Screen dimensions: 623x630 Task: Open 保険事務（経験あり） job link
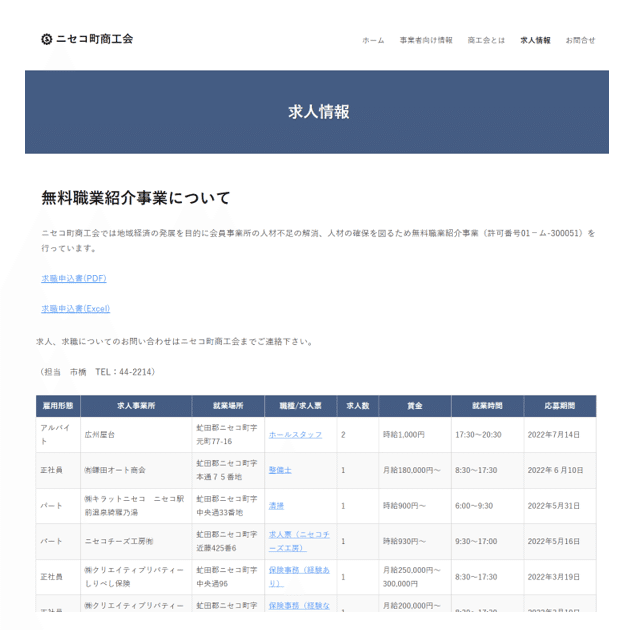click(x=299, y=577)
